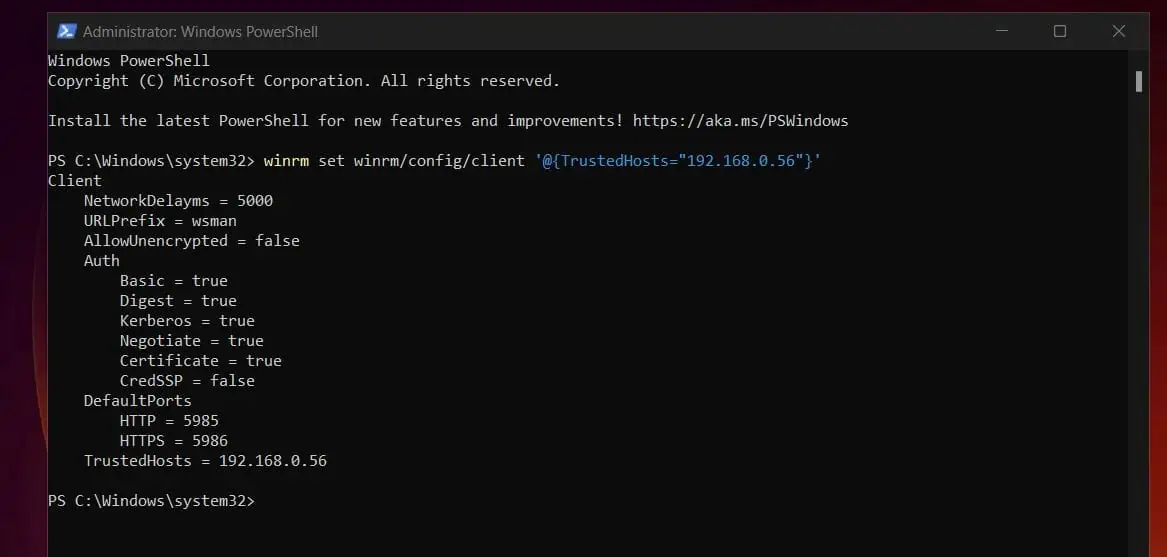Click the 'HTTP = 5985' port line
1167x557 pixels.
(x=170, y=421)
